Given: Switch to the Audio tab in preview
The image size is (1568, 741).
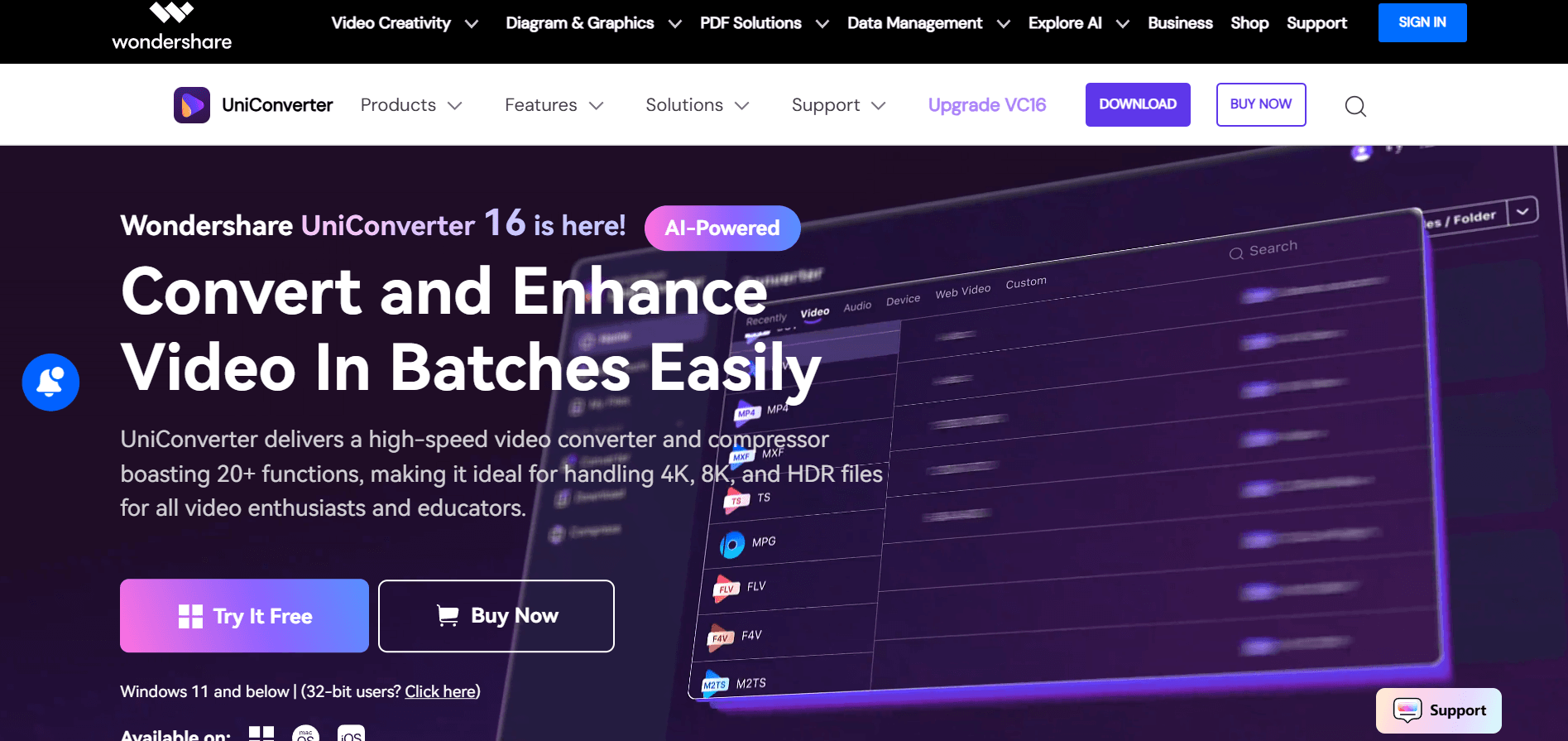Looking at the screenshot, I should pos(857,306).
